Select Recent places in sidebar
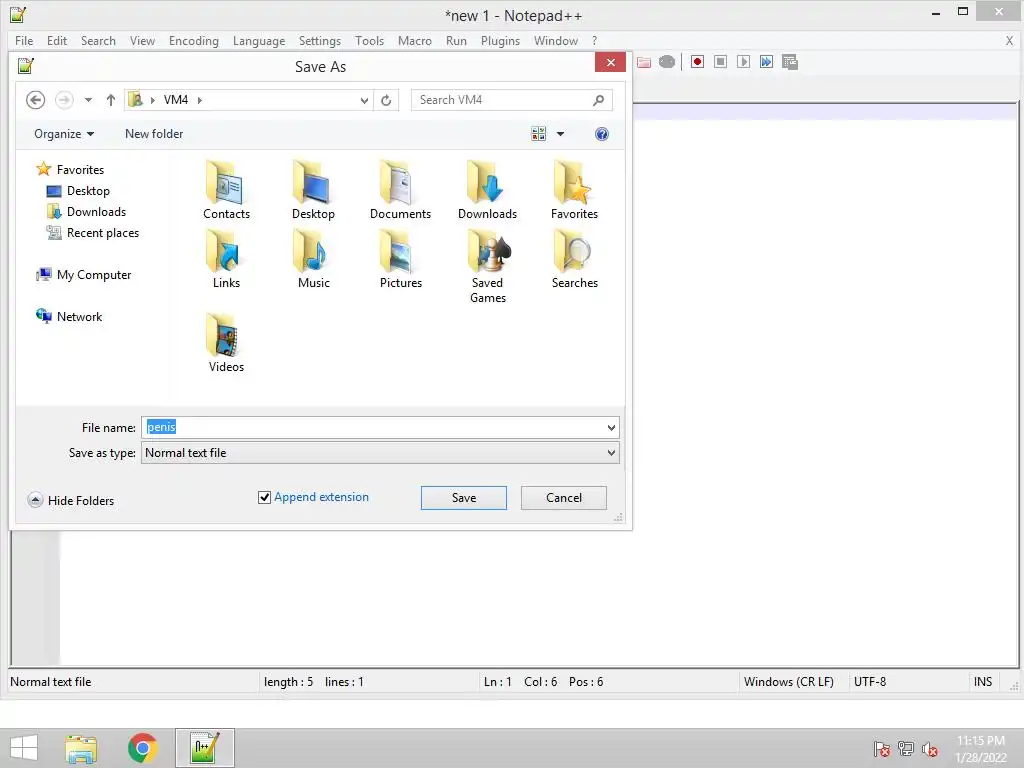The height and width of the screenshot is (768, 1024). coord(93,232)
